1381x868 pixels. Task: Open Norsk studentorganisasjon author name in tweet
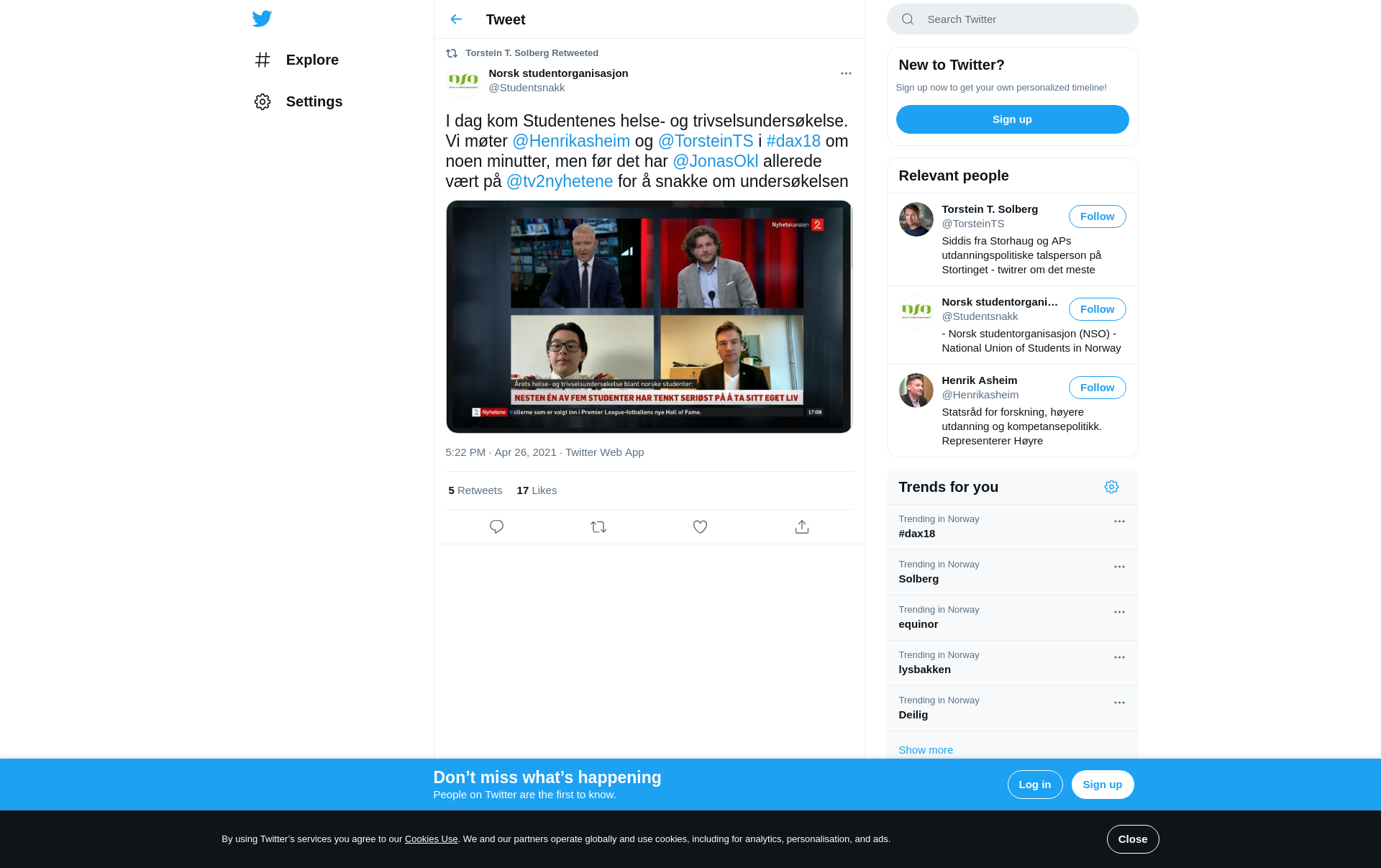tap(558, 73)
